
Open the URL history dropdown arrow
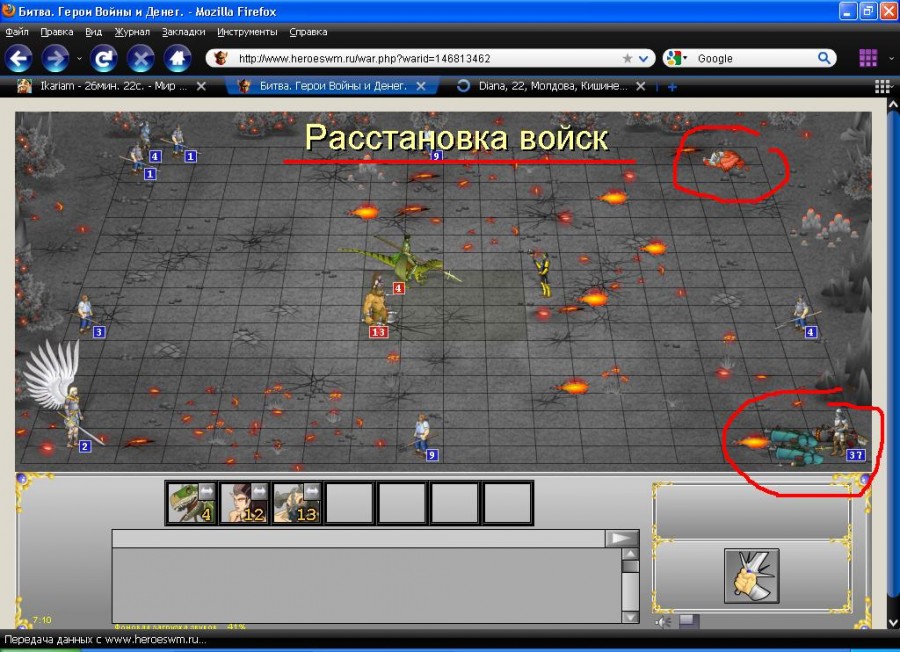pos(644,58)
